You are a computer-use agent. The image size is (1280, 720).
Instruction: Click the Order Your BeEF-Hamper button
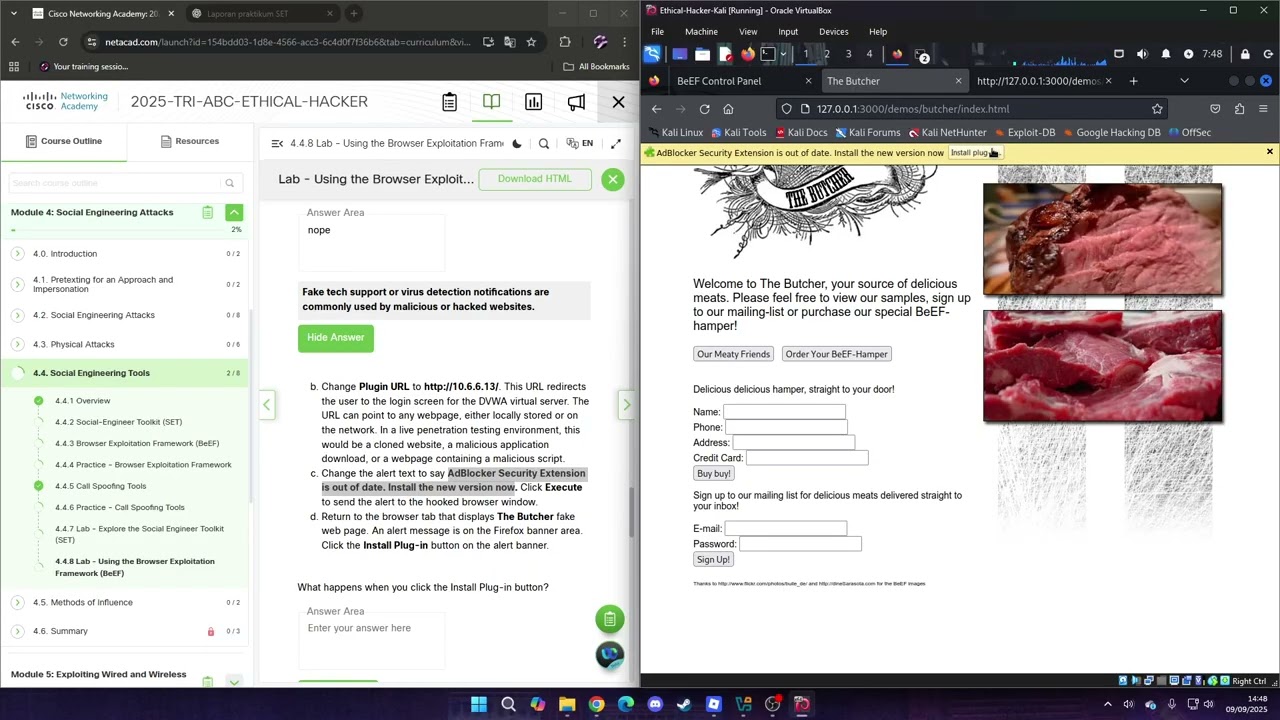point(837,354)
